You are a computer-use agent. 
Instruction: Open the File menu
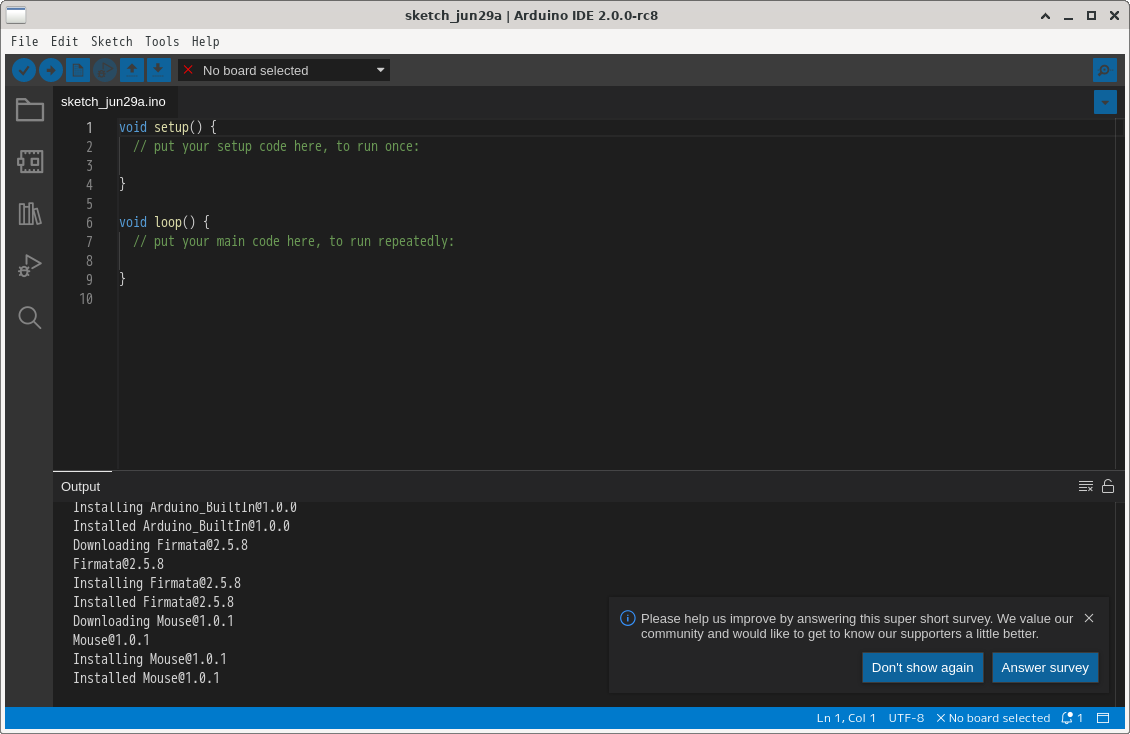tap(25, 42)
